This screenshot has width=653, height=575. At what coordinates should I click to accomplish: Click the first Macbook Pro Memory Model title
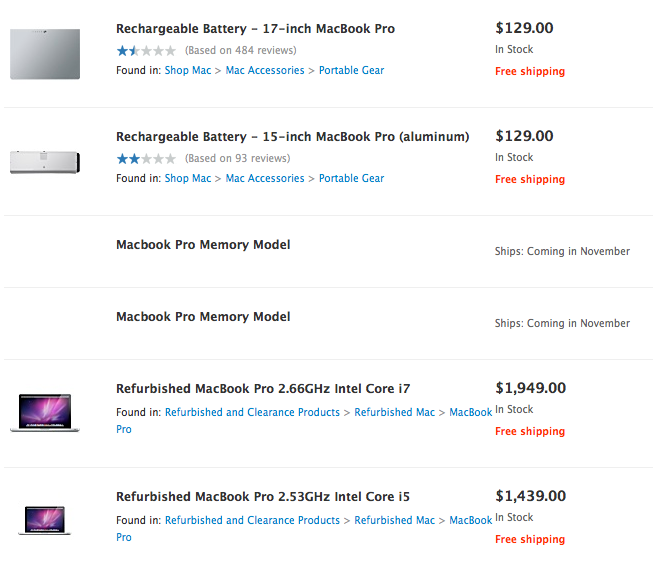click(203, 245)
